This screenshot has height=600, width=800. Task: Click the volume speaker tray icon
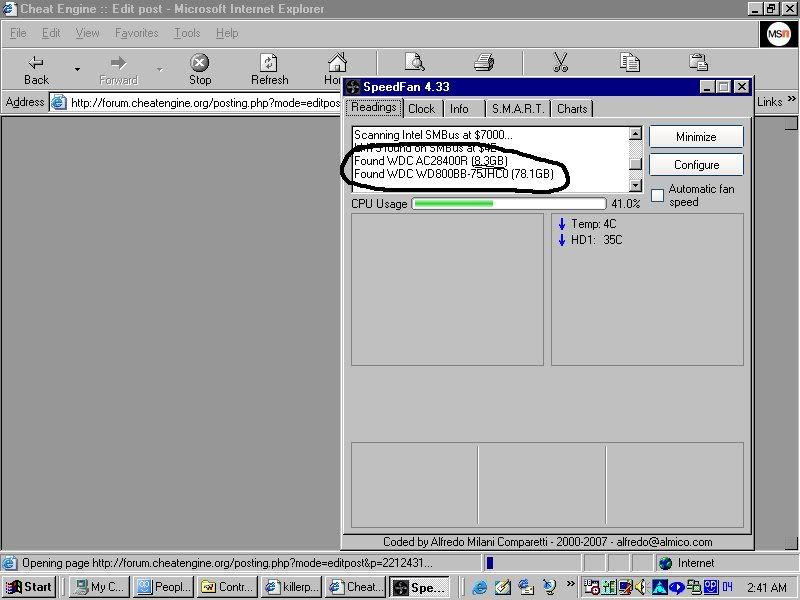(640, 587)
